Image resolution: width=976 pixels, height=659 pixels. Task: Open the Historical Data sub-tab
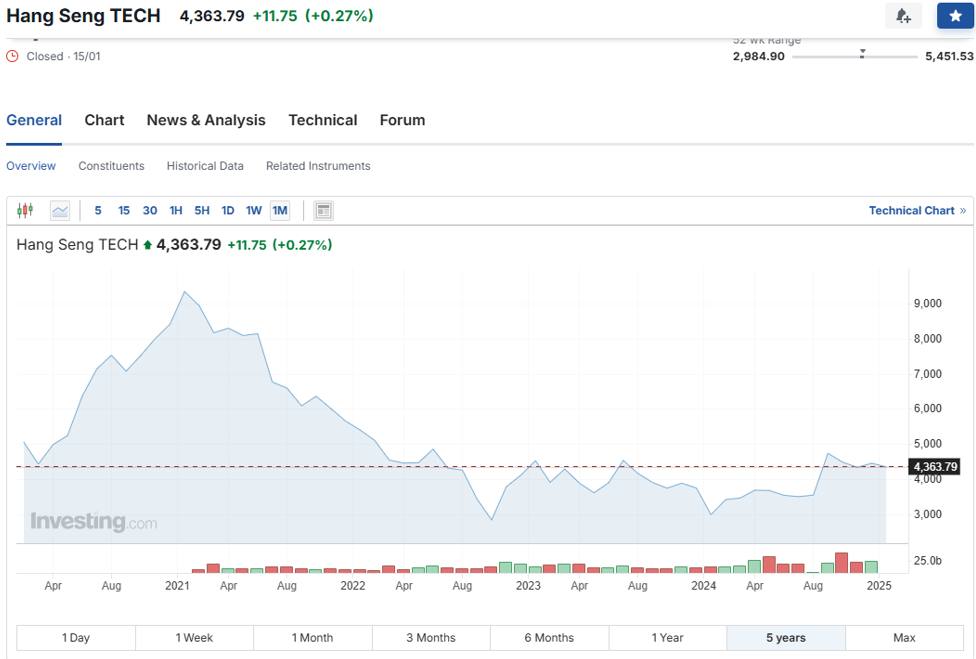click(x=205, y=166)
